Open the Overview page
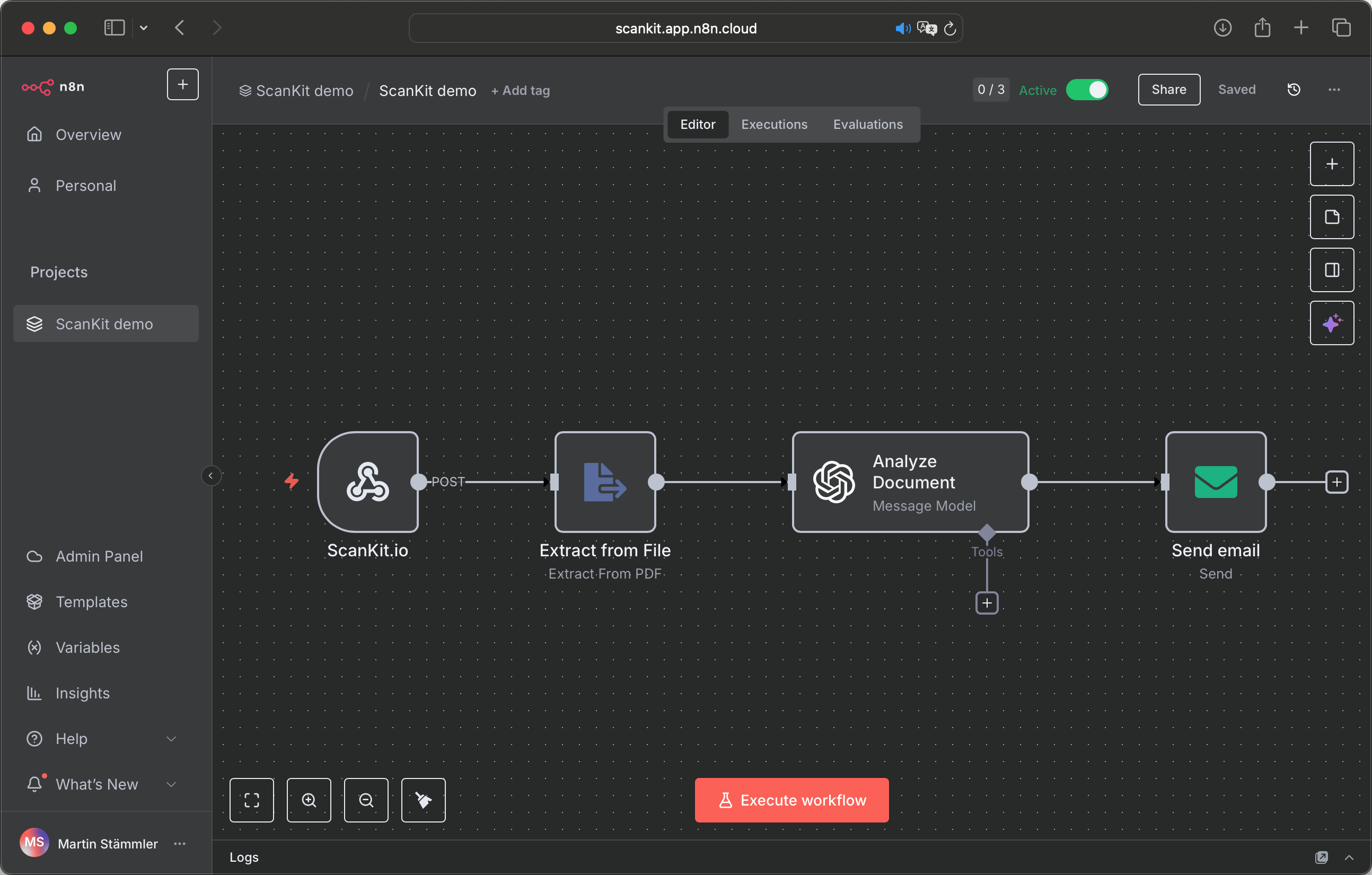1372x875 pixels. click(106, 135)
